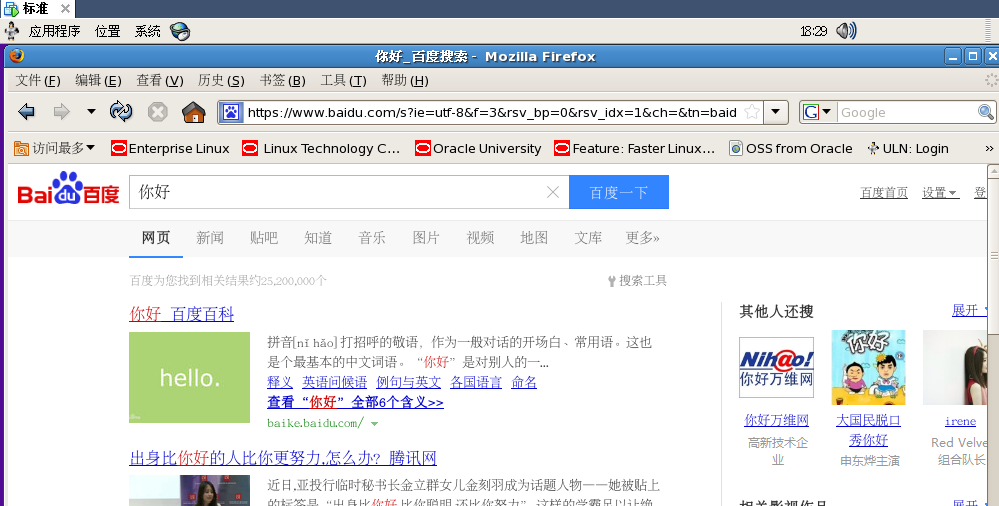Open the back/forward history dropdown arrow
This screenshot has height=506, width=999.
[x=91, y=112]
